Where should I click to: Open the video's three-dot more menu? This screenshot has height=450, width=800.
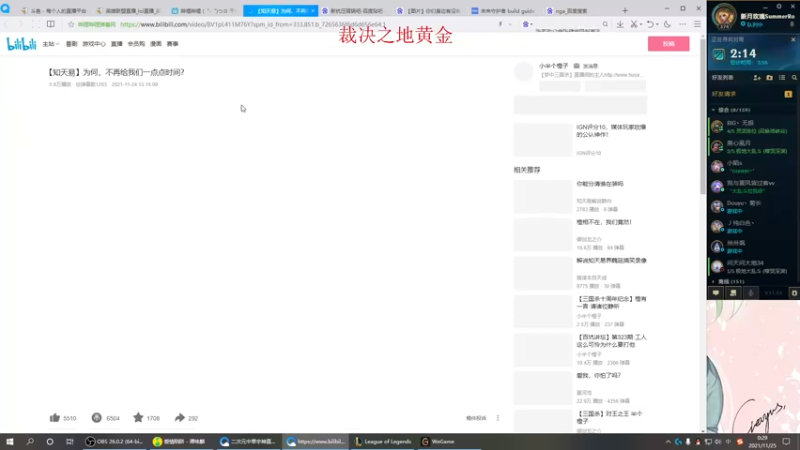tap(498, 418)
